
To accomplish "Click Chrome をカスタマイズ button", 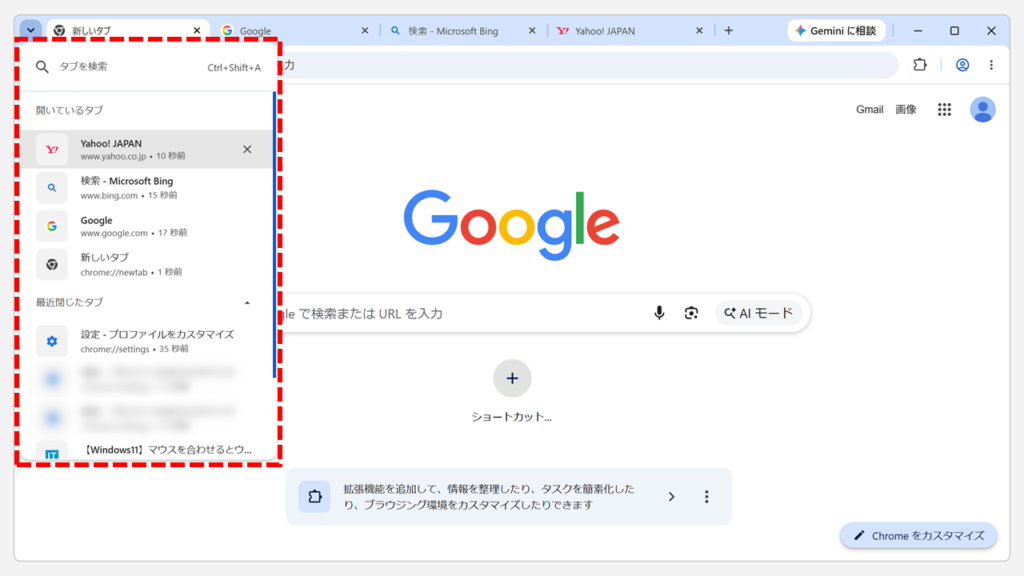I will click(x=918, y=536).
